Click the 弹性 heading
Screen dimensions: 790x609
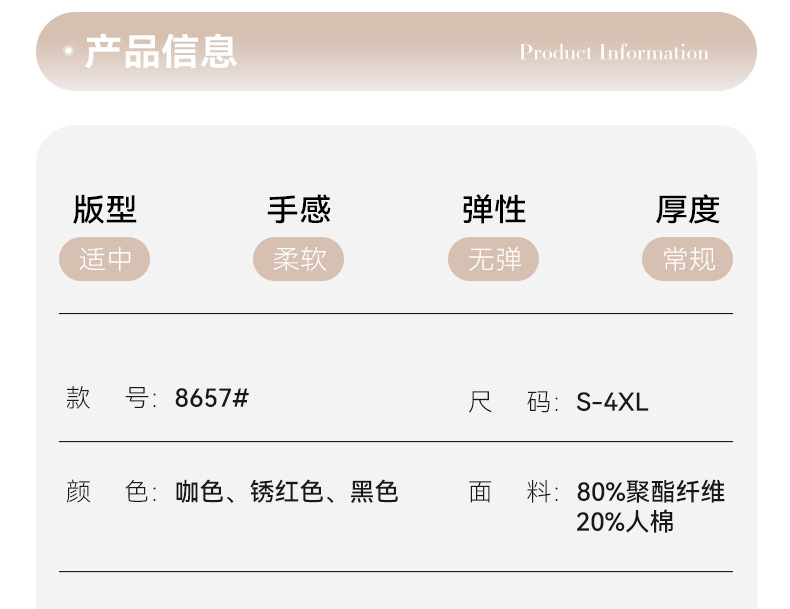494,209
